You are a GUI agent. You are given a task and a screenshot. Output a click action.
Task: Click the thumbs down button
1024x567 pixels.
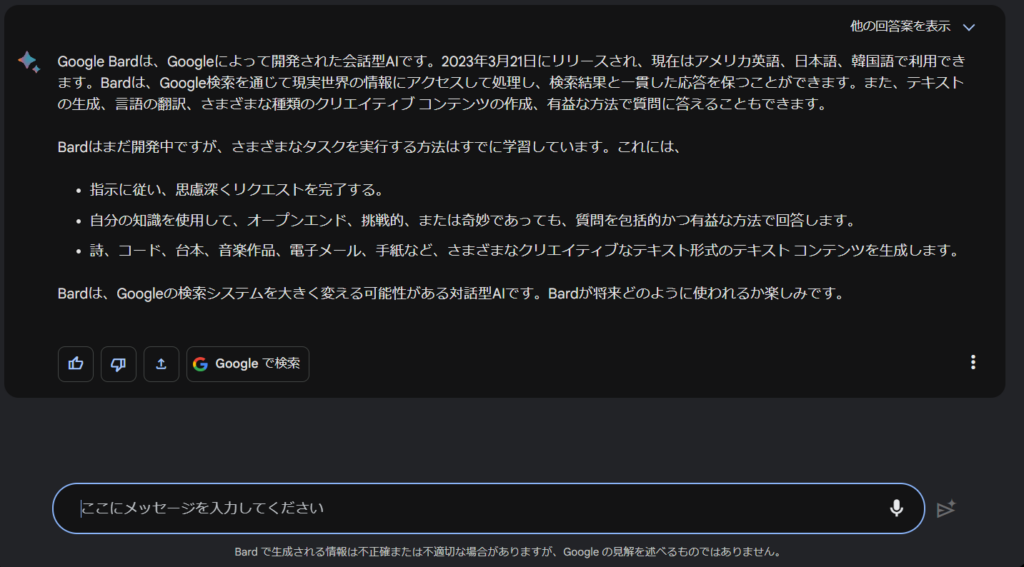coord(118,364)
